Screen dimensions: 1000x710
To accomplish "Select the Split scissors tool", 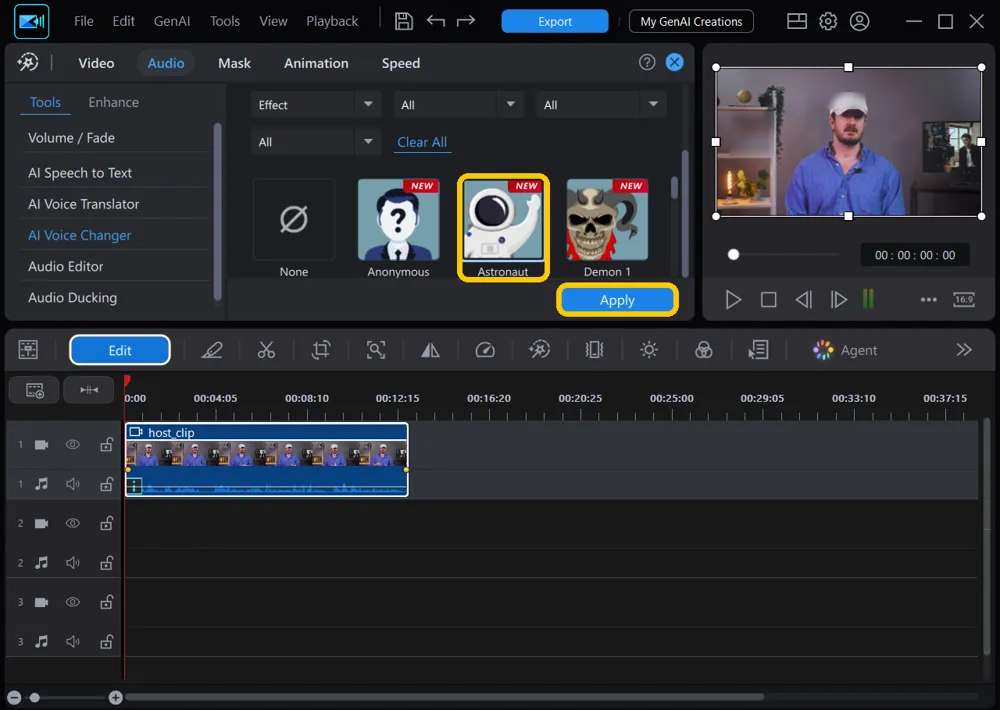I will [x=266, y=350].
